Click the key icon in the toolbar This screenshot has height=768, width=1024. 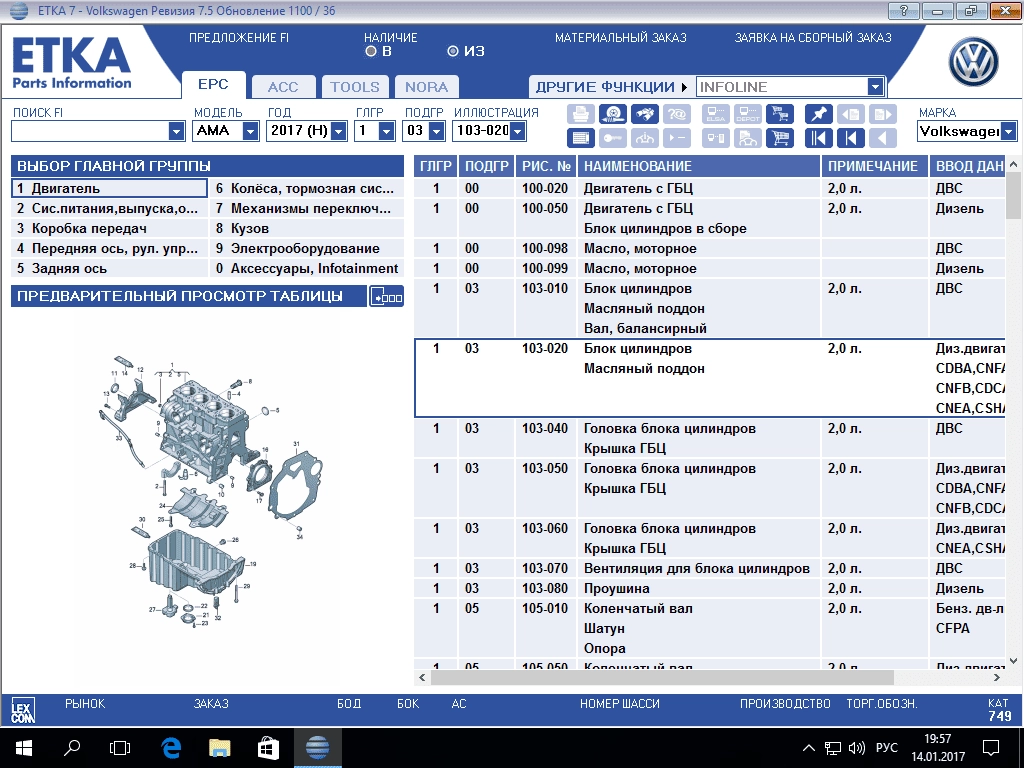coord(612,138)
